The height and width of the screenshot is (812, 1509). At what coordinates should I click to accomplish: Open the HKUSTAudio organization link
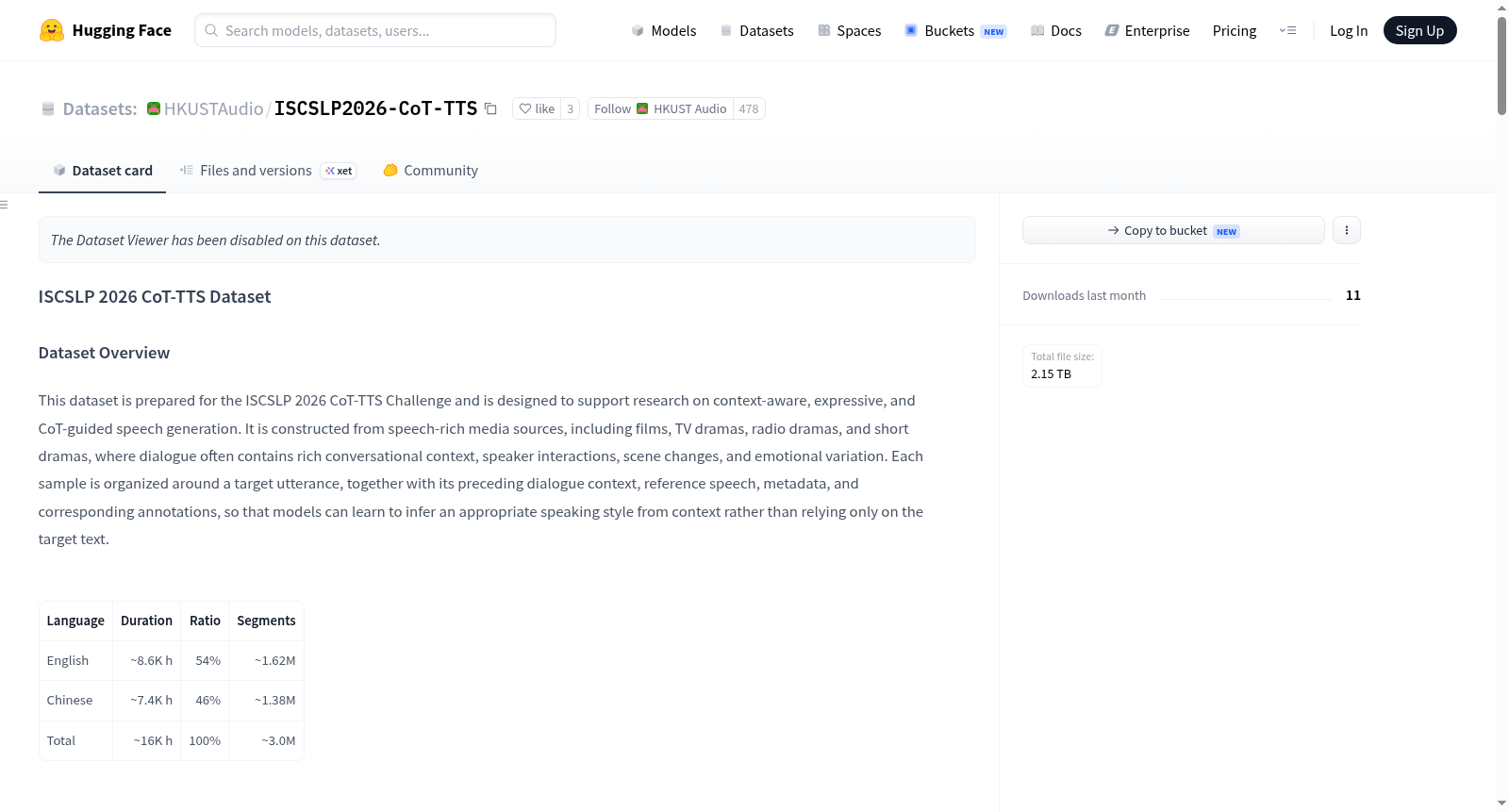point(214,108)
